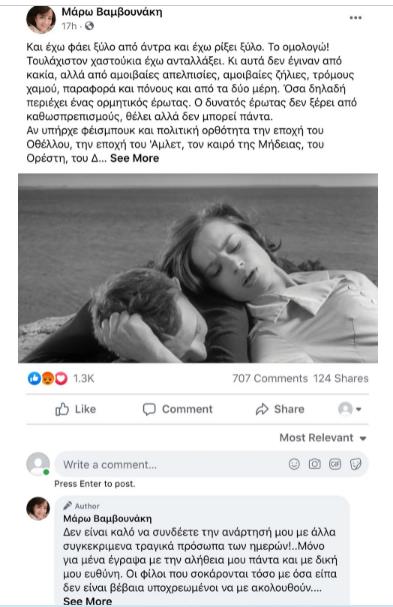393x607 pixels.
Task: Click the public globe privacy icon
Action: click(x=89, y=26)
